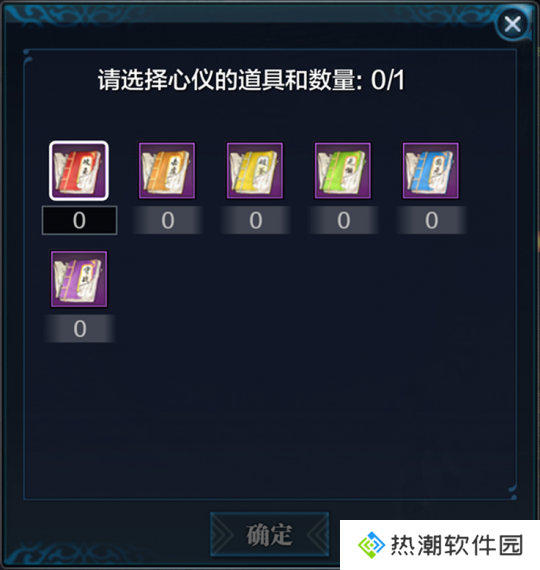The height and width of the screenshot is (570, 540).
Task: Click the 请选择心仪的道具和数量 heading
Action: 230,80
